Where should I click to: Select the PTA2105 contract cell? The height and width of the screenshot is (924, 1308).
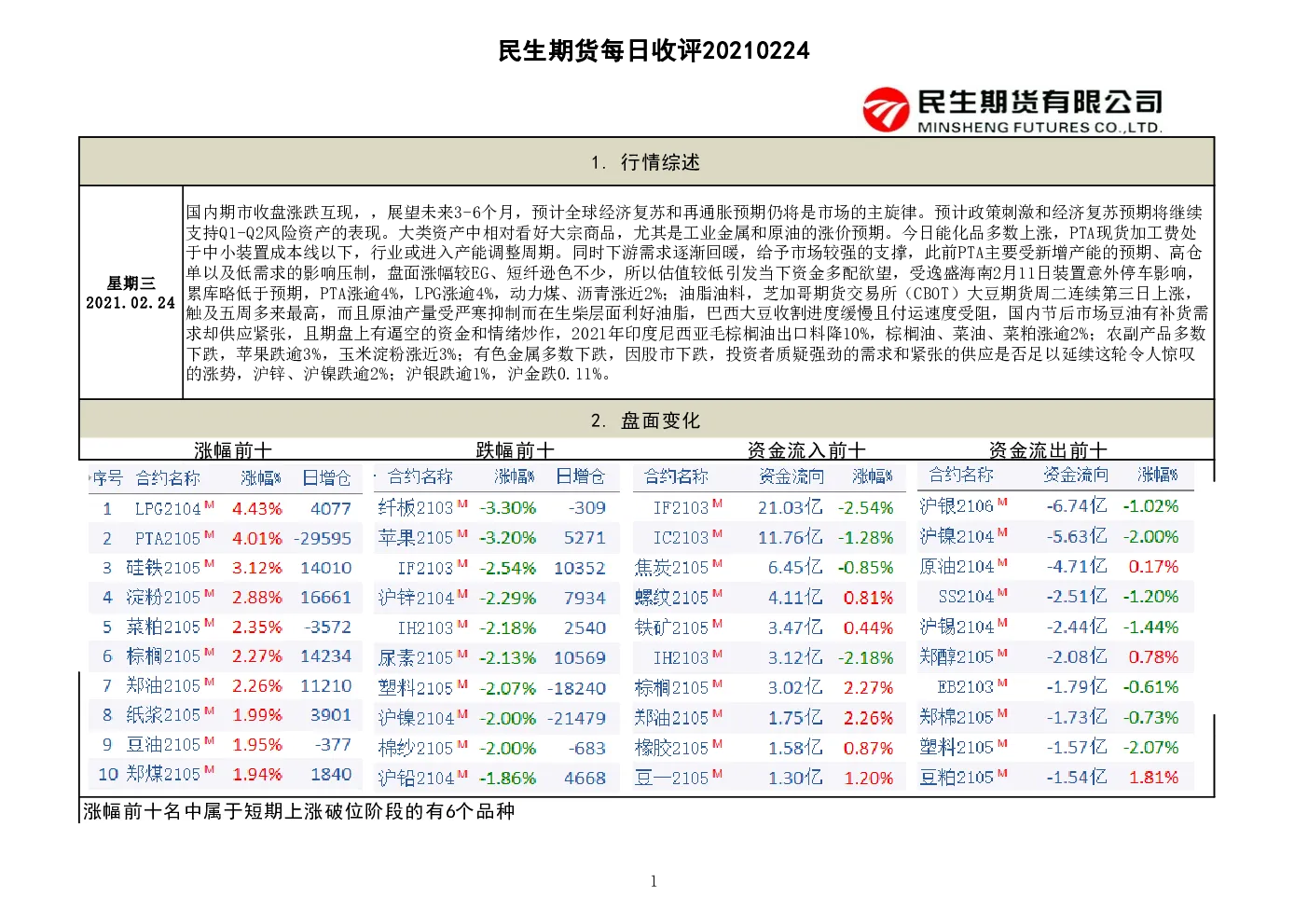174,538
